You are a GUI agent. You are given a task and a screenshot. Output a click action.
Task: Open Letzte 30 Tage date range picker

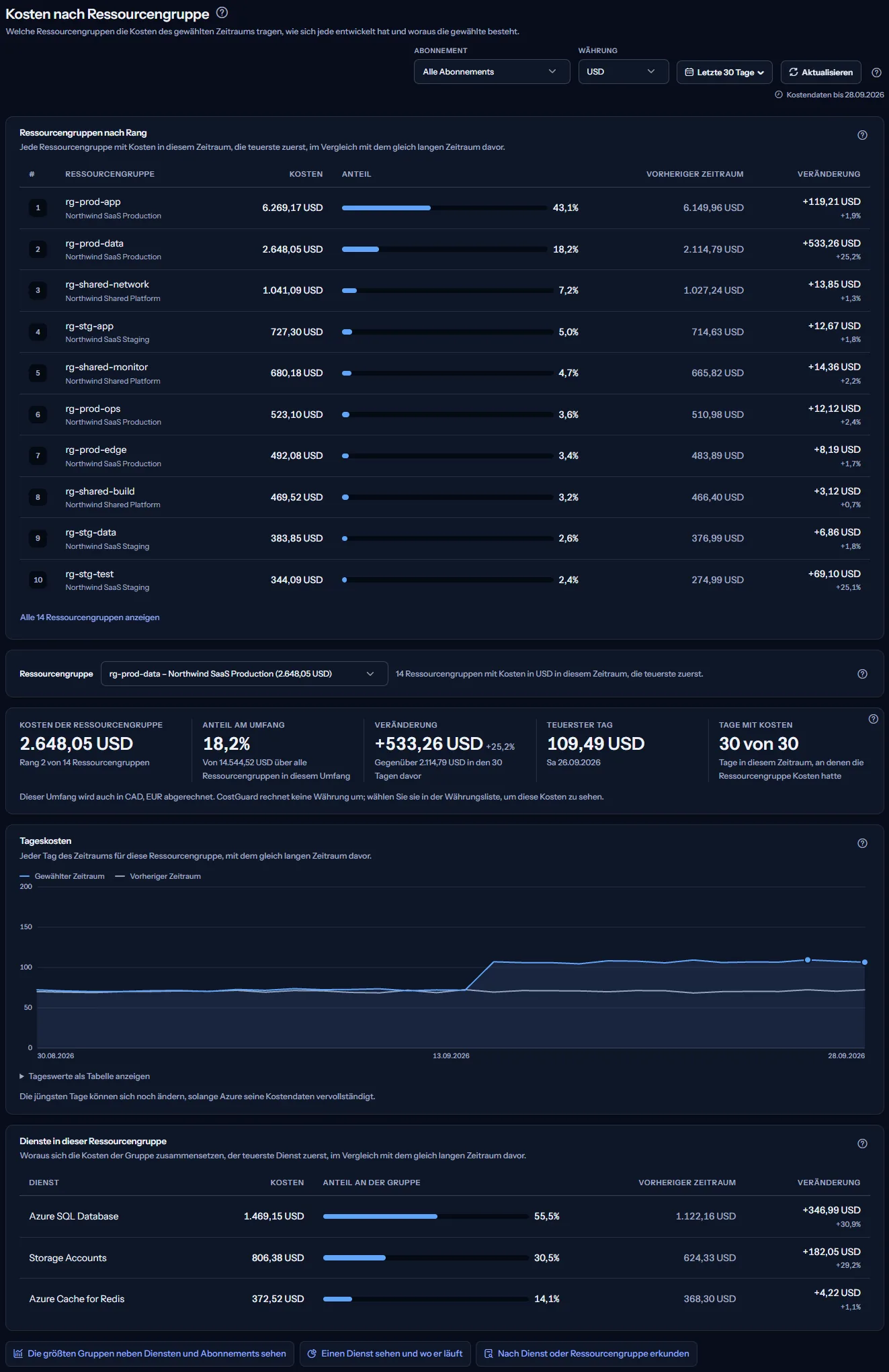[724, 72]
